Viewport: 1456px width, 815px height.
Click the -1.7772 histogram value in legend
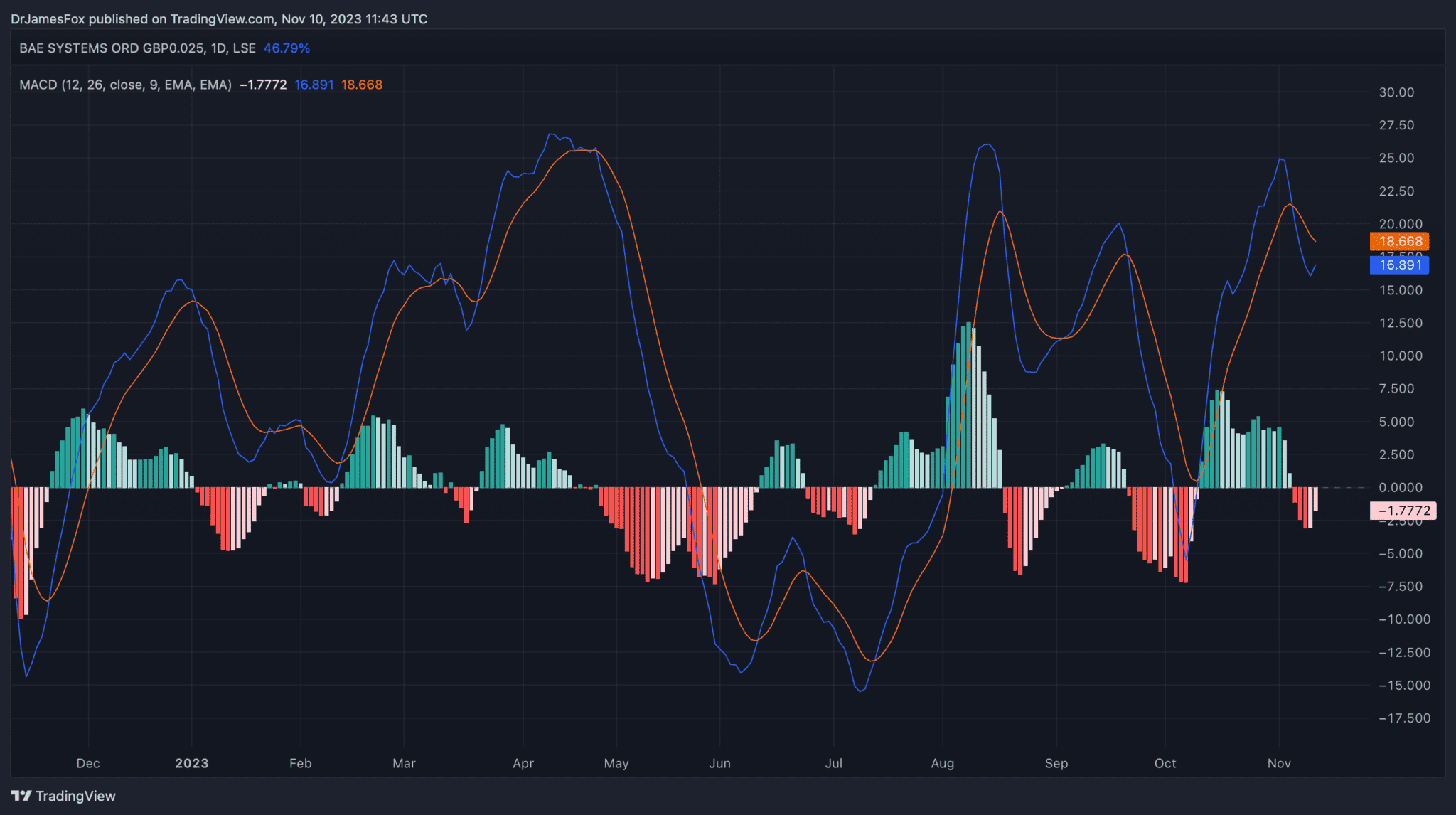point(263,85)
